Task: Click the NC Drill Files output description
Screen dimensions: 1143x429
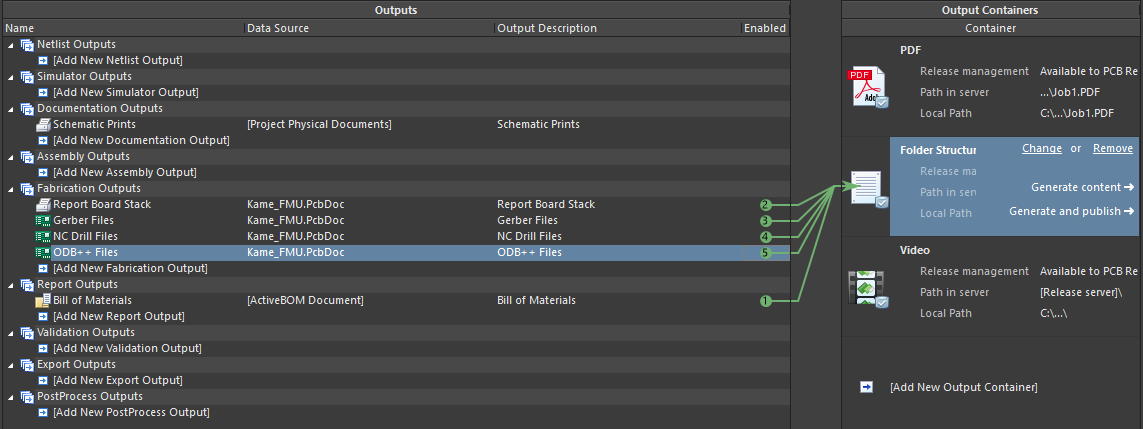Action: click(x=529, y=237)
